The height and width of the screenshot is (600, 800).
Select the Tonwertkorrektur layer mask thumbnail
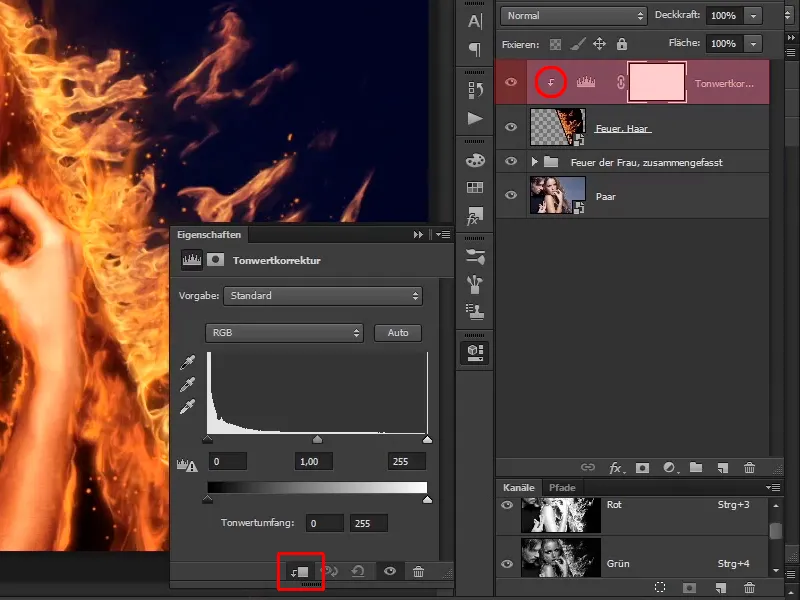tap(657, 82)
